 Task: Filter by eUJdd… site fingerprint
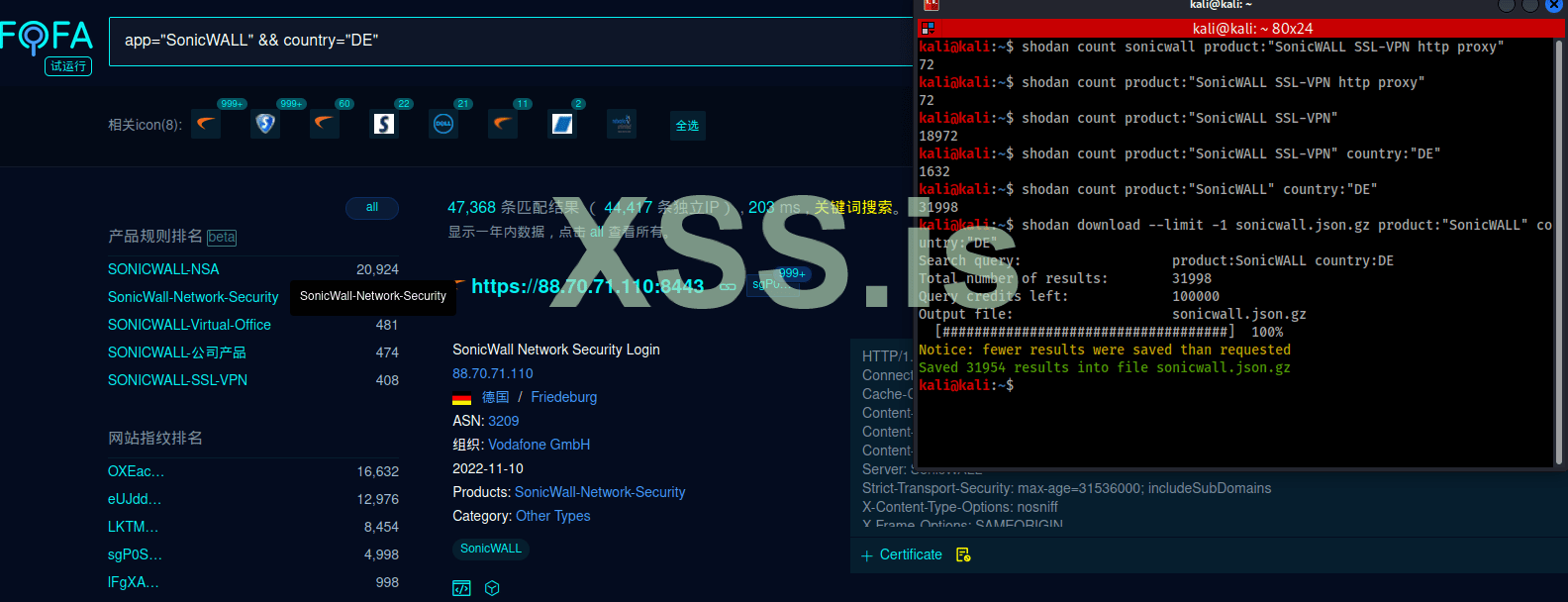(135, 499)
